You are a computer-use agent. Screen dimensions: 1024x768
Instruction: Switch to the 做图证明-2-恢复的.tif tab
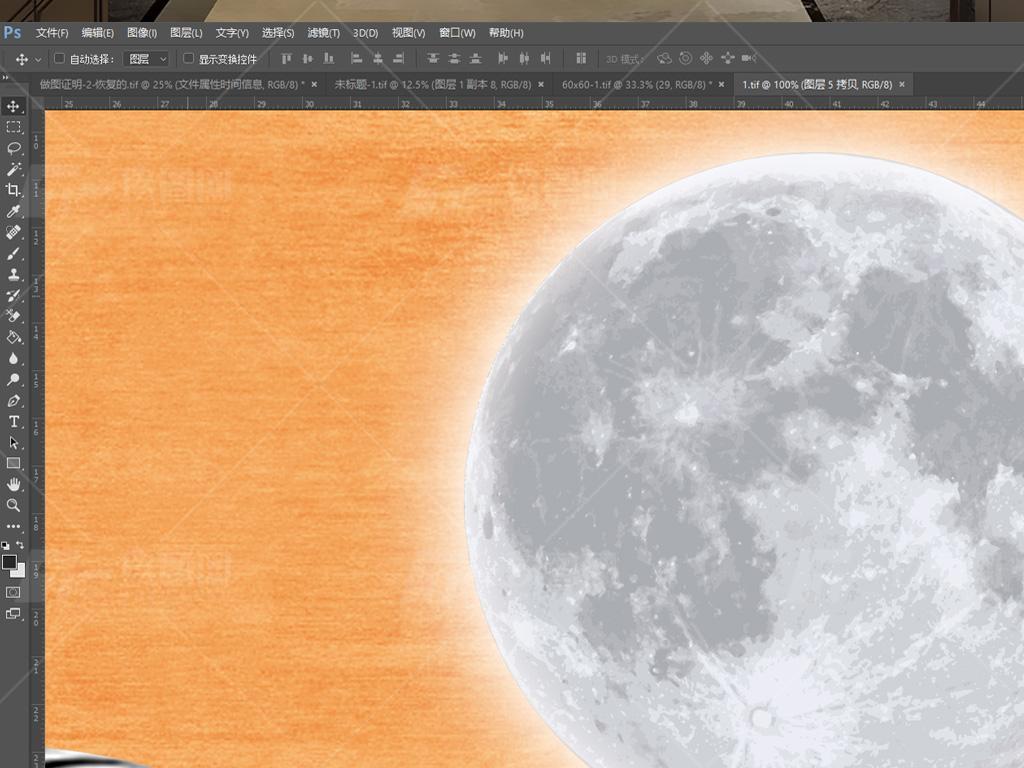tap(172, 84)
